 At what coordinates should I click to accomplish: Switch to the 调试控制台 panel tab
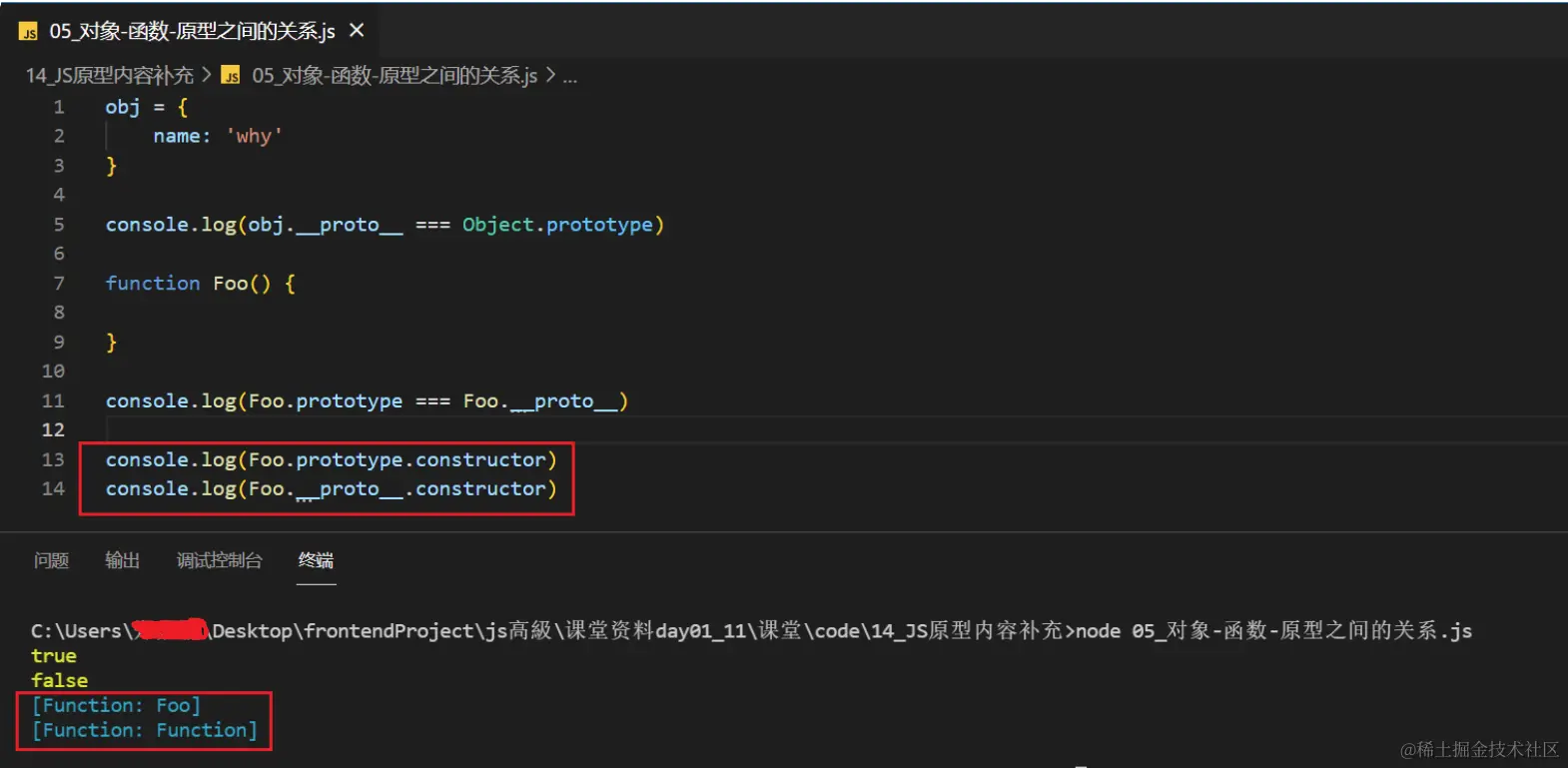[x=220, y=560]
